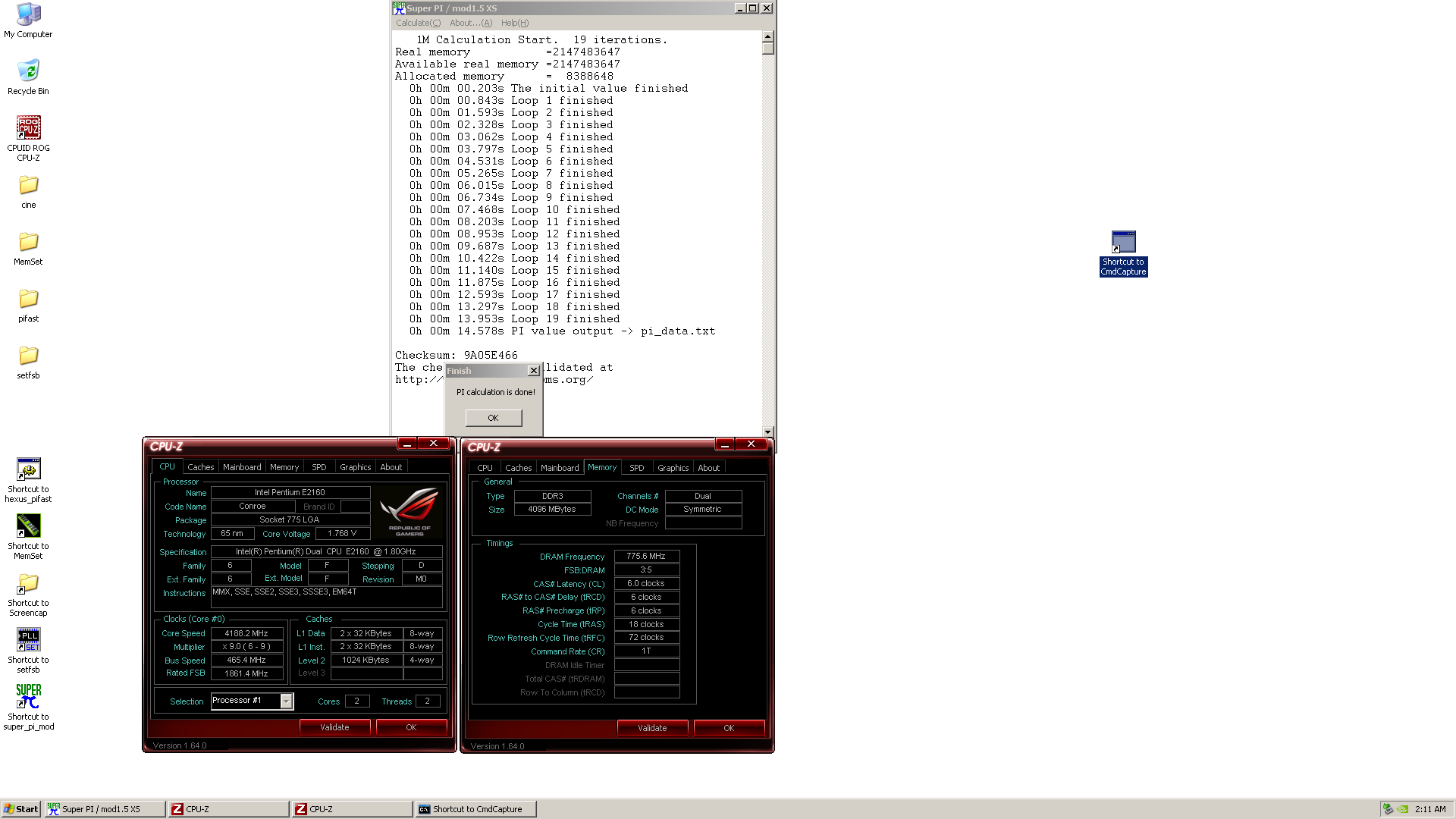Screen dimensions: 1456x819
Task: Minimize the left CPU-Z window
Action: point(407,444)
